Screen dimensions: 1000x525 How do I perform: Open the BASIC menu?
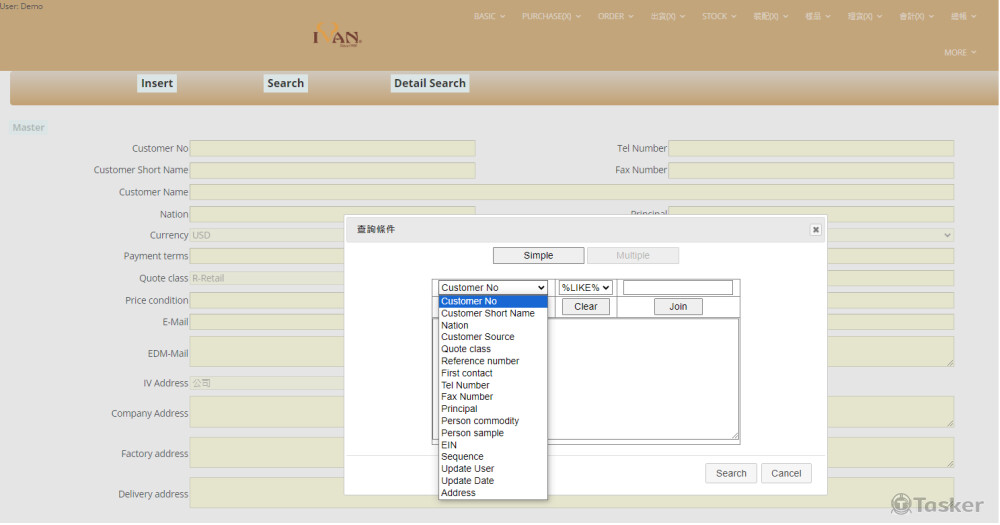pyautogui.click(x=489, y=17)
